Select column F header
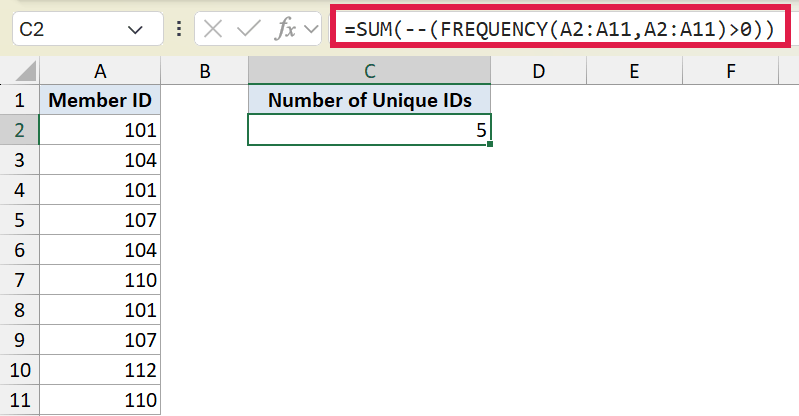The width and height of the screenshot is (799, 416). coord(730,71)
